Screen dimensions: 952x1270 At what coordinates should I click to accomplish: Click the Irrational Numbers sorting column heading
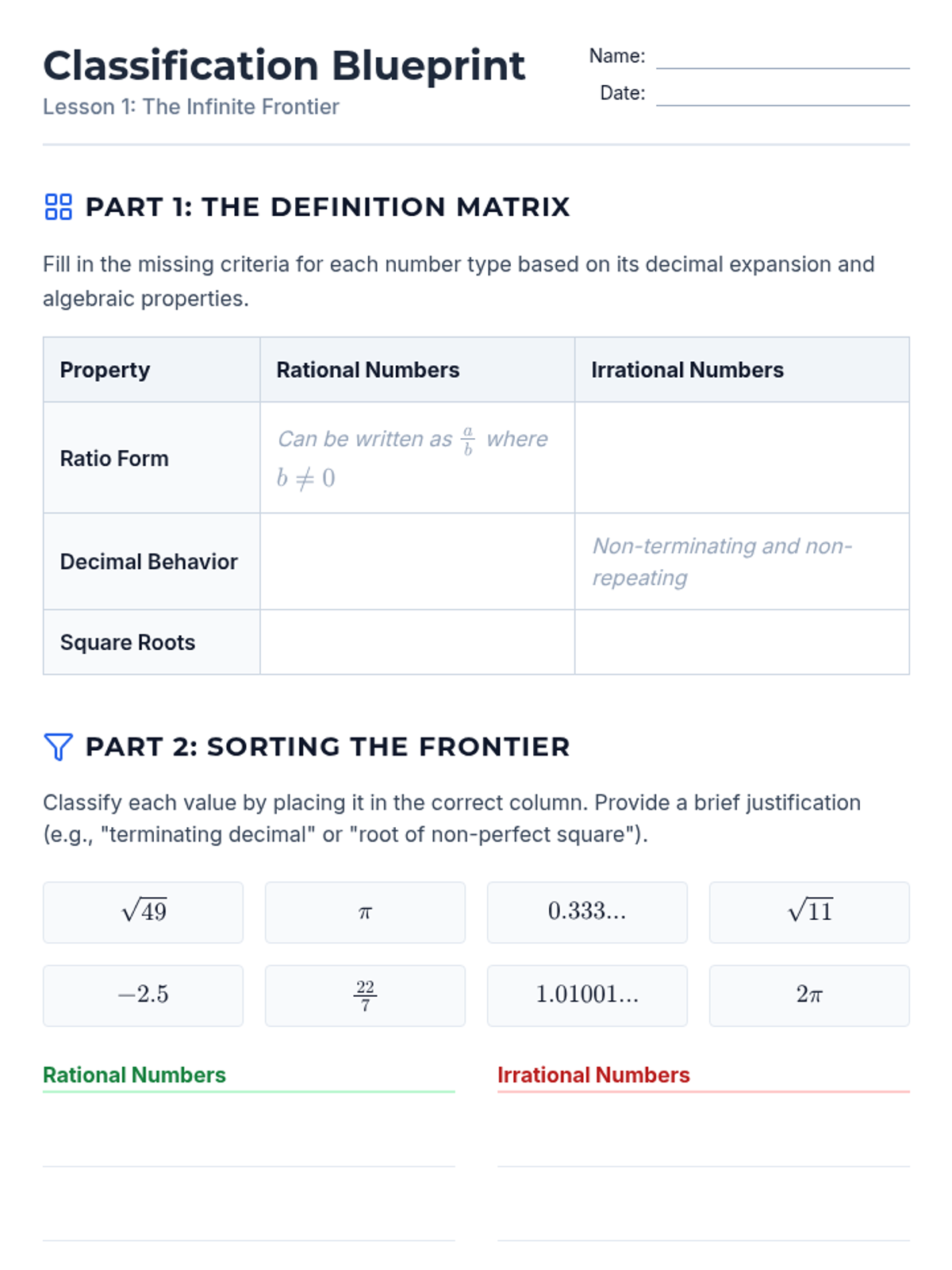tap(593, 1075)
